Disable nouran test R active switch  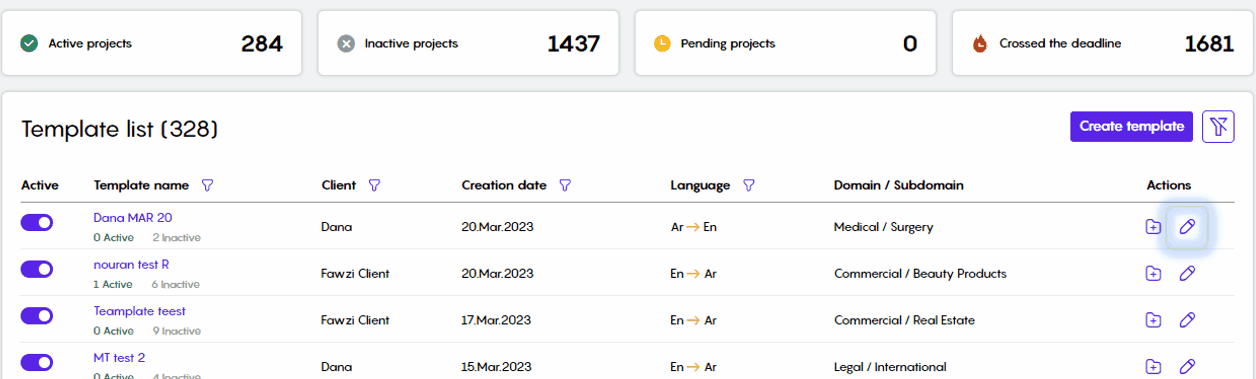click(37, 269)
